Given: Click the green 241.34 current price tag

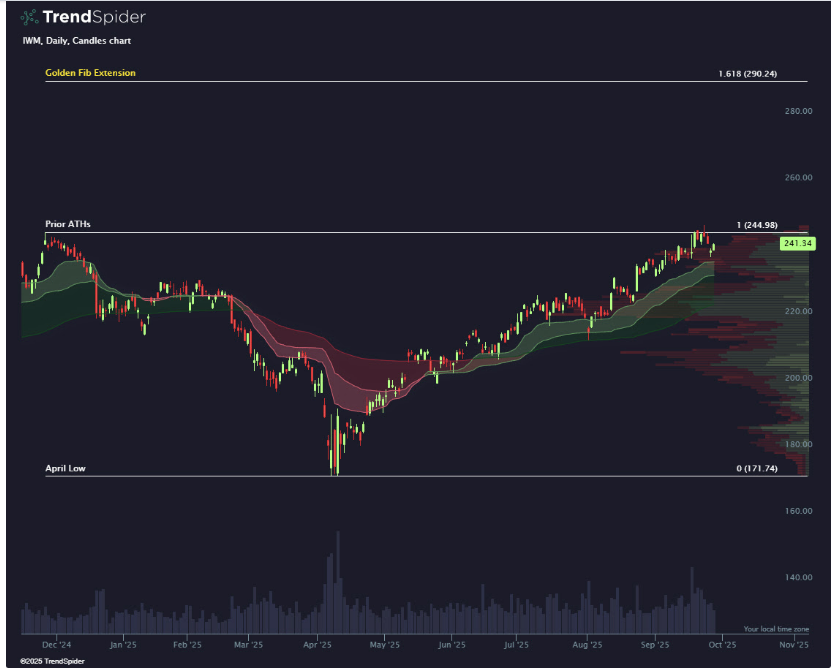Looking at the screenshot, I should pyautogui.click(x=796, y=243).
